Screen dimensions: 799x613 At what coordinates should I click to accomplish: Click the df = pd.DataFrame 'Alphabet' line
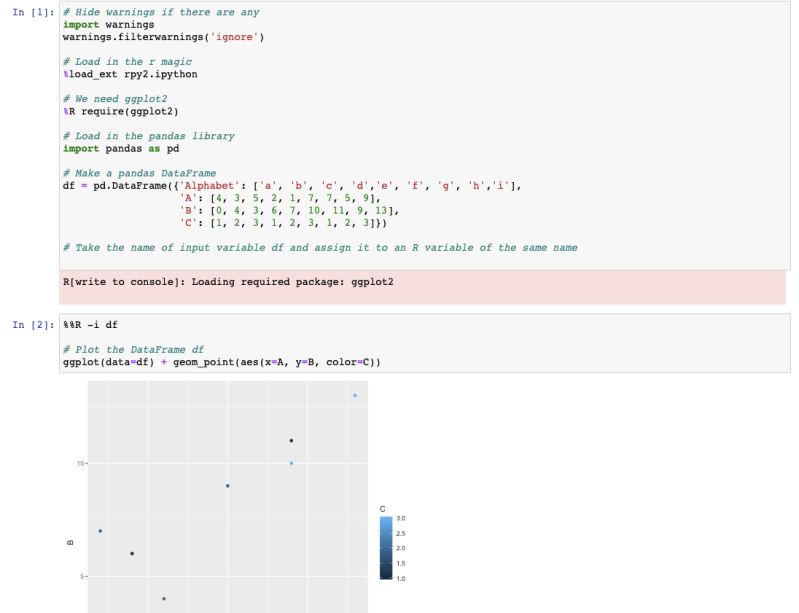coord(292,185)
